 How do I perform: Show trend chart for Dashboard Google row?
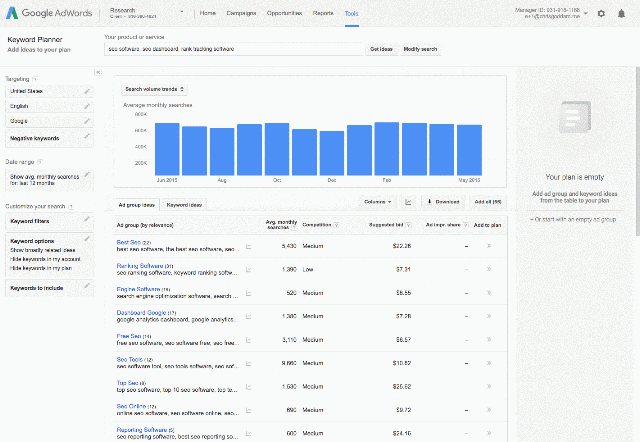coord(249,316)
